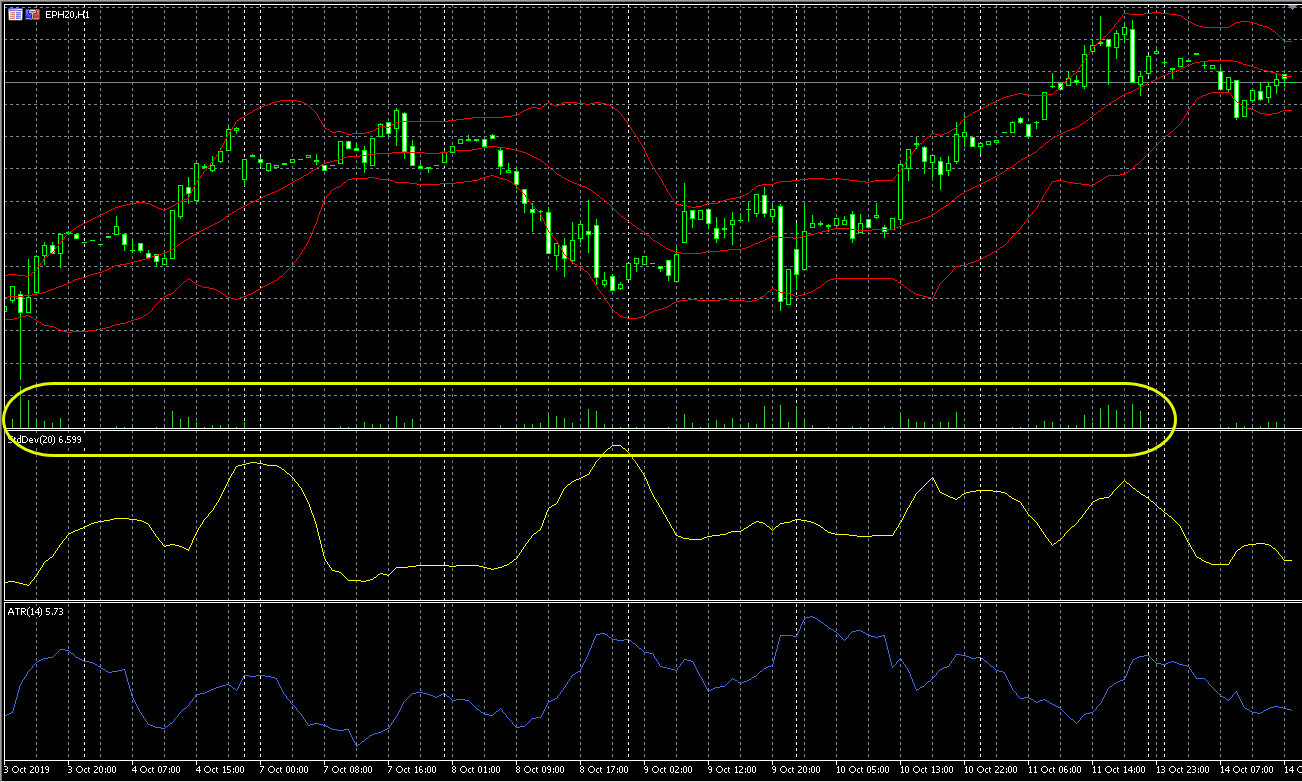Click the 7 Oct 08:00 time label
Screen dimensions: 1302x782
tap(348, 770)
